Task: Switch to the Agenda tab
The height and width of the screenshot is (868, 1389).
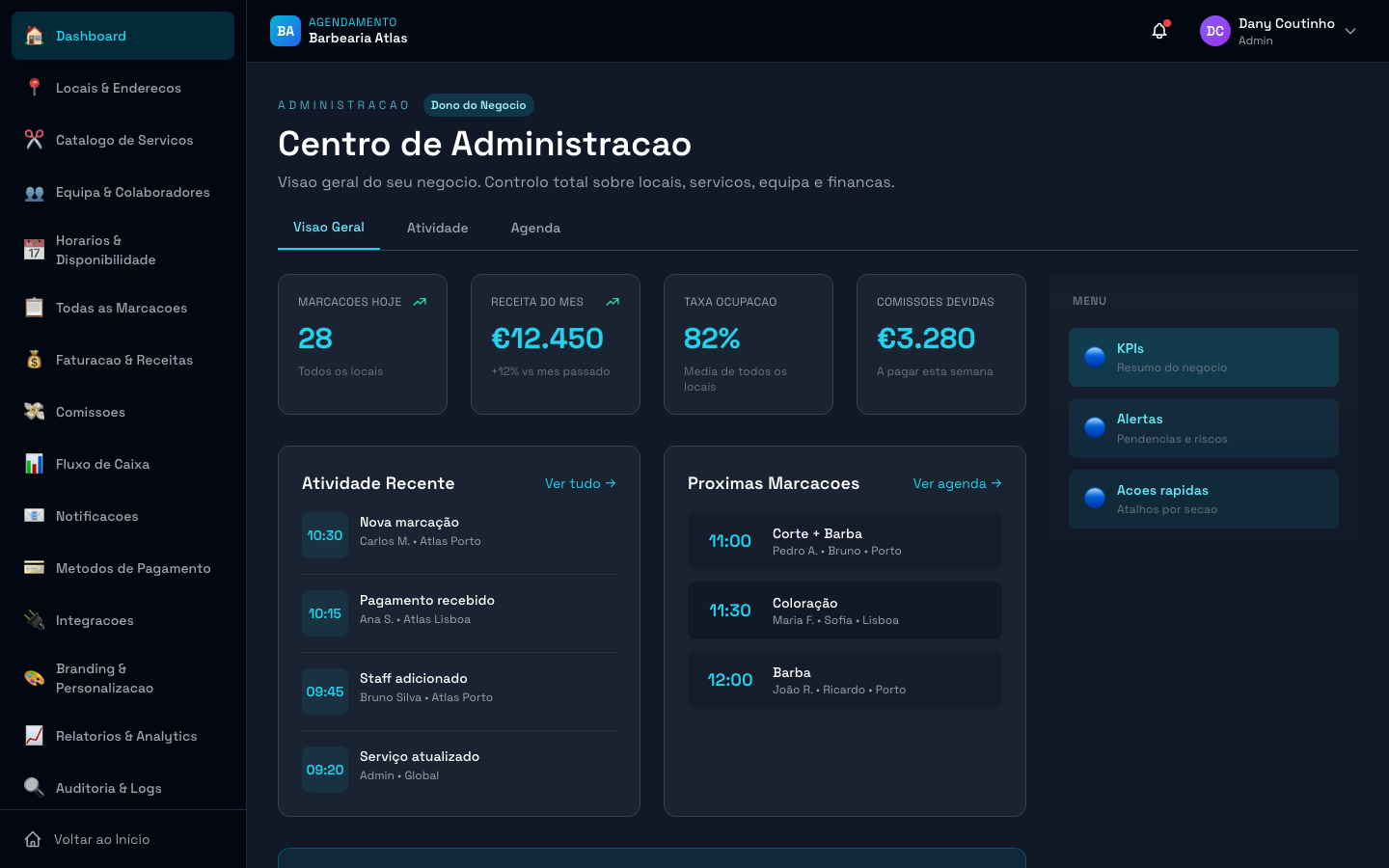Action: click(x=535, y=228)
